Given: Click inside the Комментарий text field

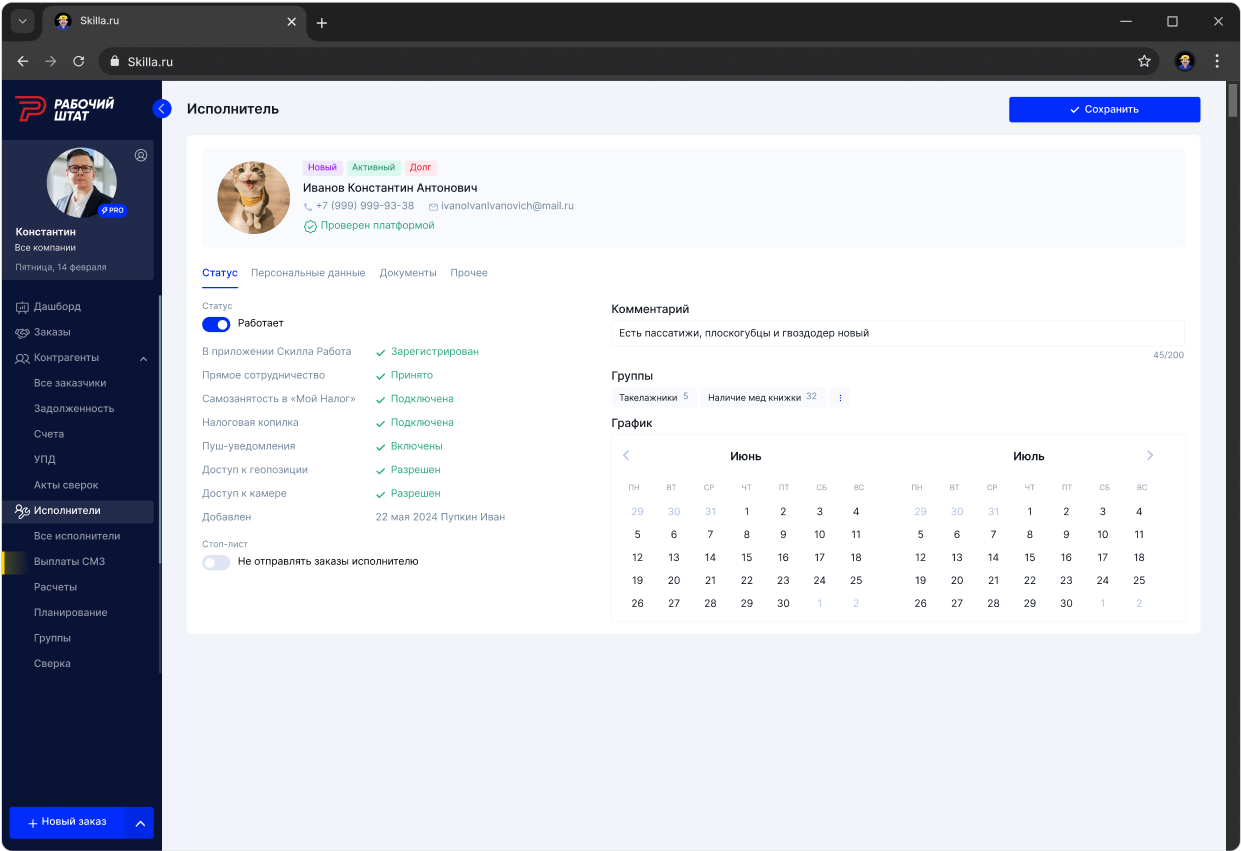Looking at the screenshot, I should click(897, 333).
